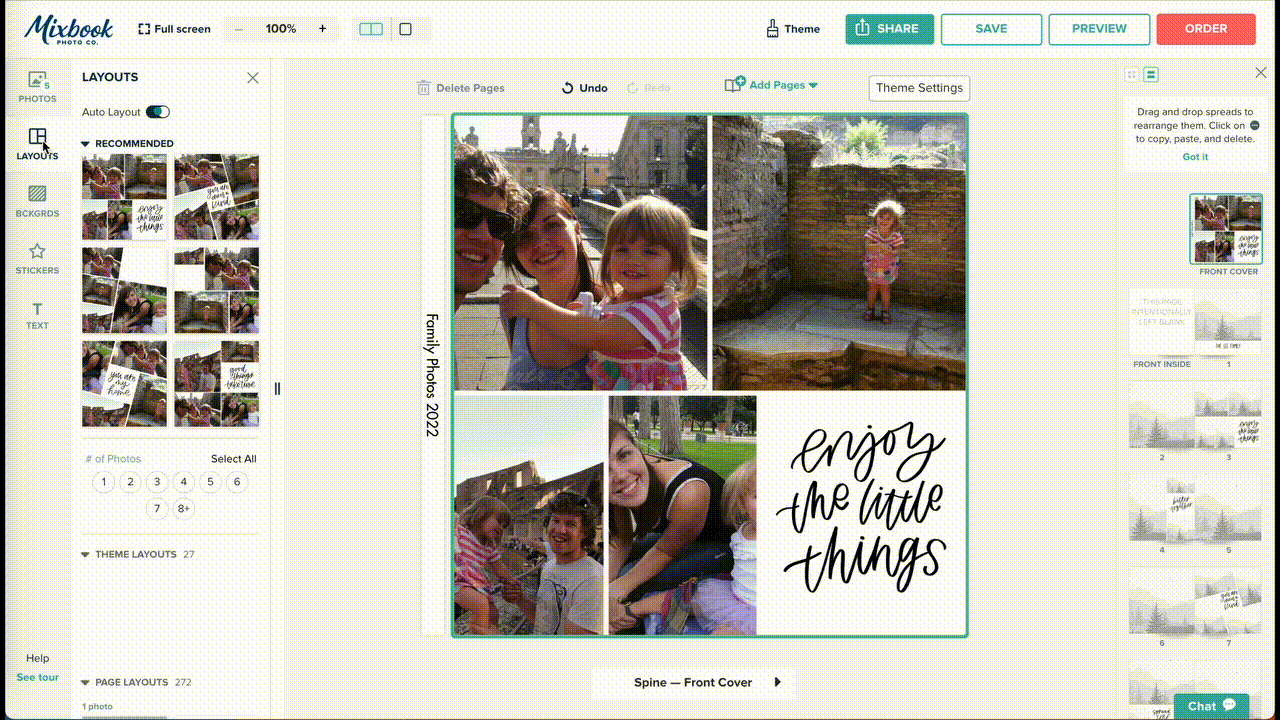This screenshot has height=720, width=1280.
Task: Switch to two-page spread view
Action: (x=369, y=29)
